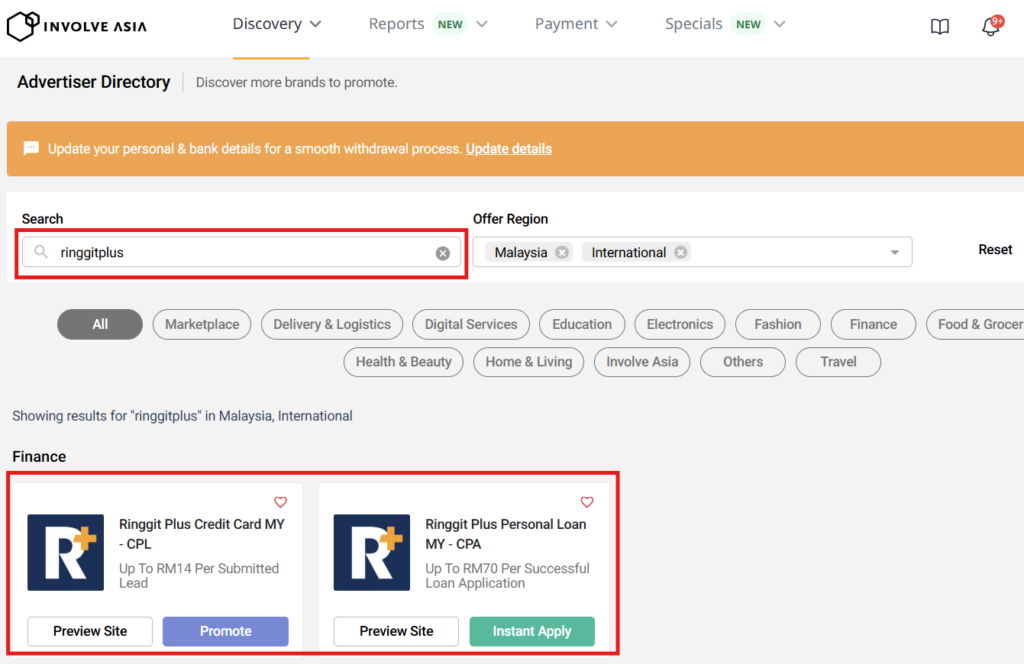Image resolution: width=1024 pixels, height=664 pixels.
Task: Select the Finance category filter
Action: pyautogui.click(x=873, y=324)
